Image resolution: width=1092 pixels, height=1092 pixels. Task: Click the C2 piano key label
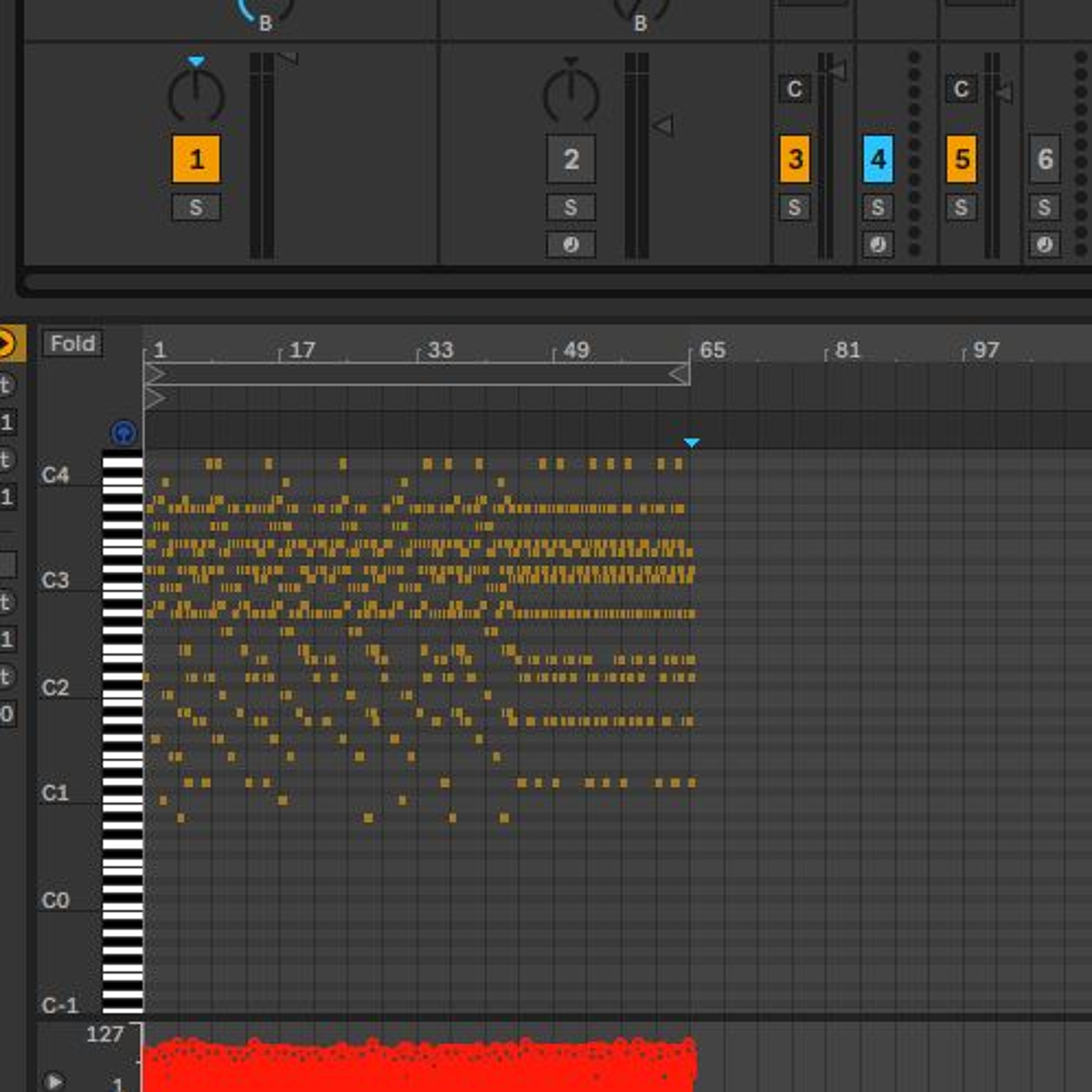tap(55, 688)
